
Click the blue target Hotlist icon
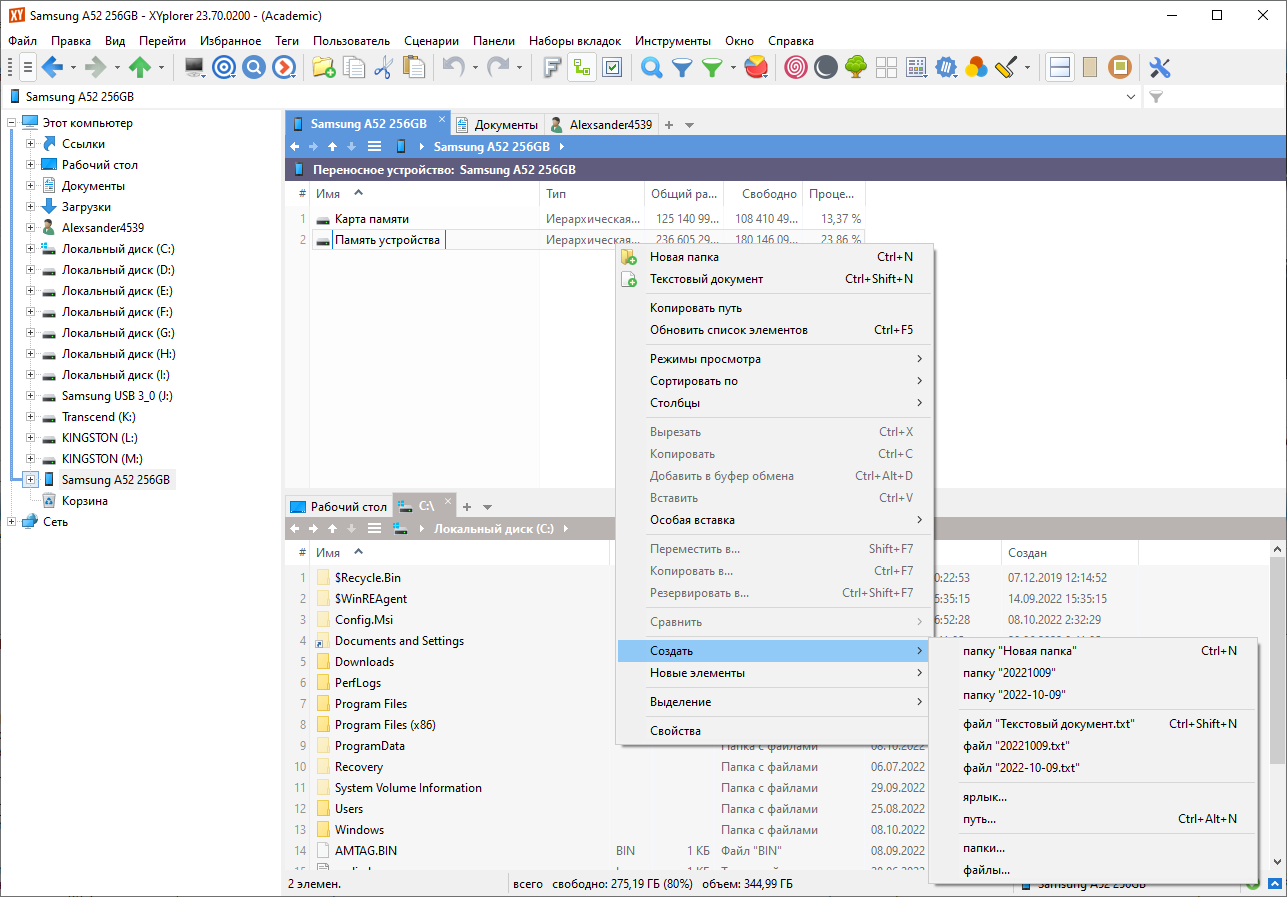(x=225, y=67)
